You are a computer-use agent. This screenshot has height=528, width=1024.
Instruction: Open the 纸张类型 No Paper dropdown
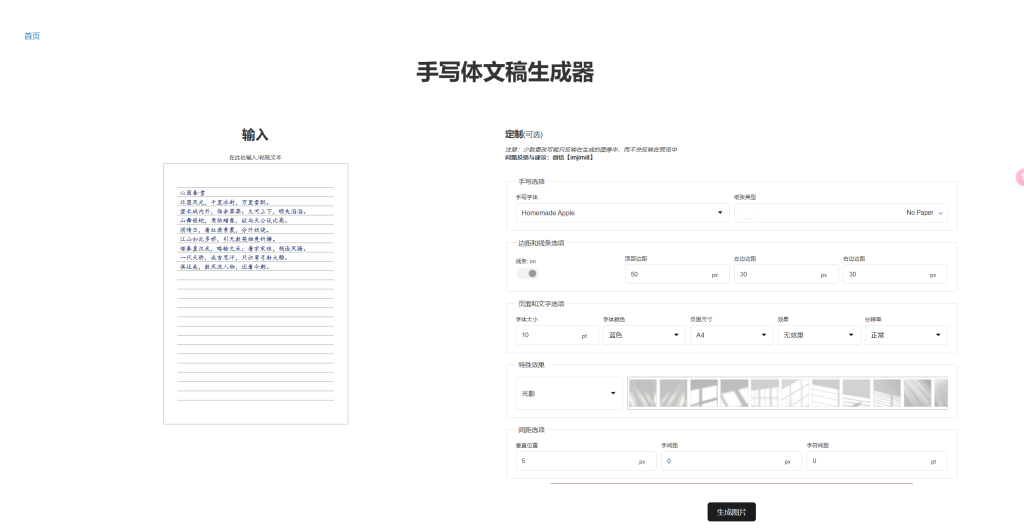841,212
